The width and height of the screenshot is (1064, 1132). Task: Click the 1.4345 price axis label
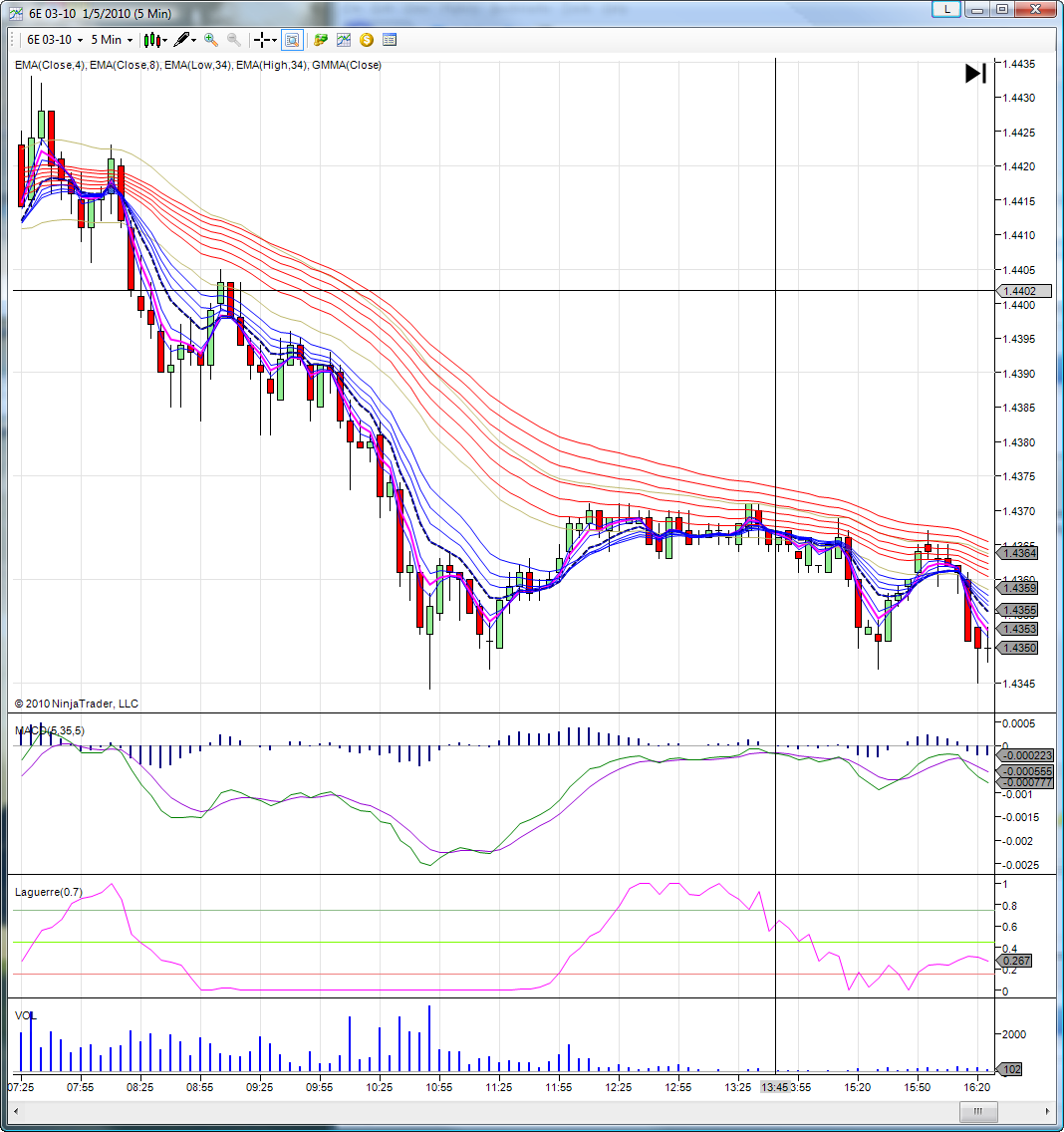[x=1019, y=683]
